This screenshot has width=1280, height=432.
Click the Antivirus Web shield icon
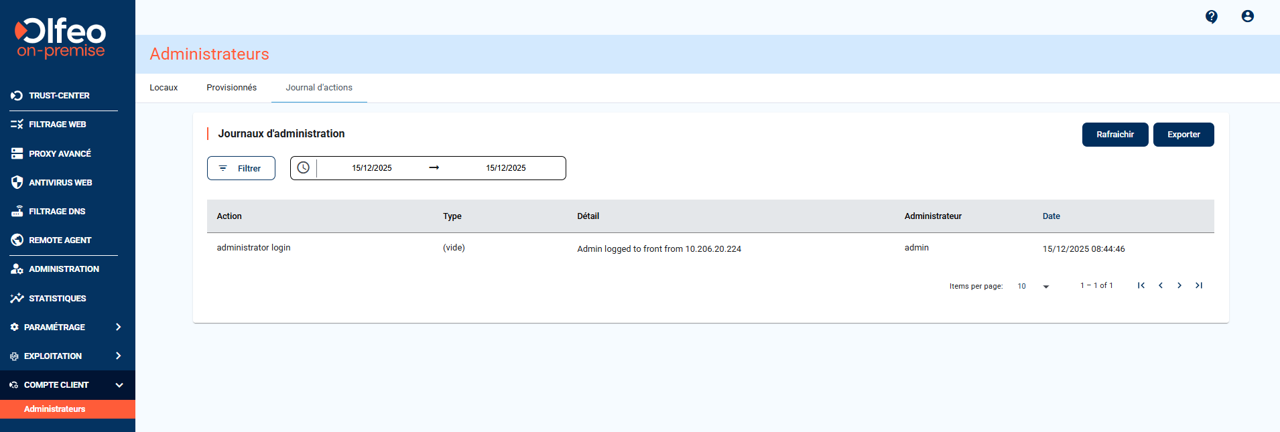tap(16, 183)
